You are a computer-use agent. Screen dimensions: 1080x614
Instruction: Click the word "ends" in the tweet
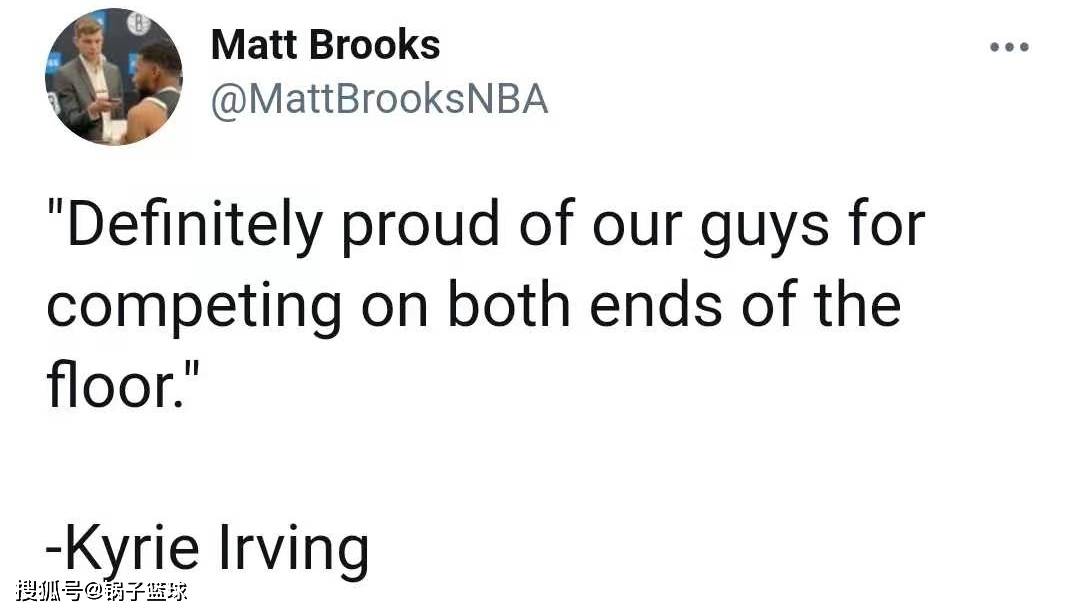tap(656, 303)
